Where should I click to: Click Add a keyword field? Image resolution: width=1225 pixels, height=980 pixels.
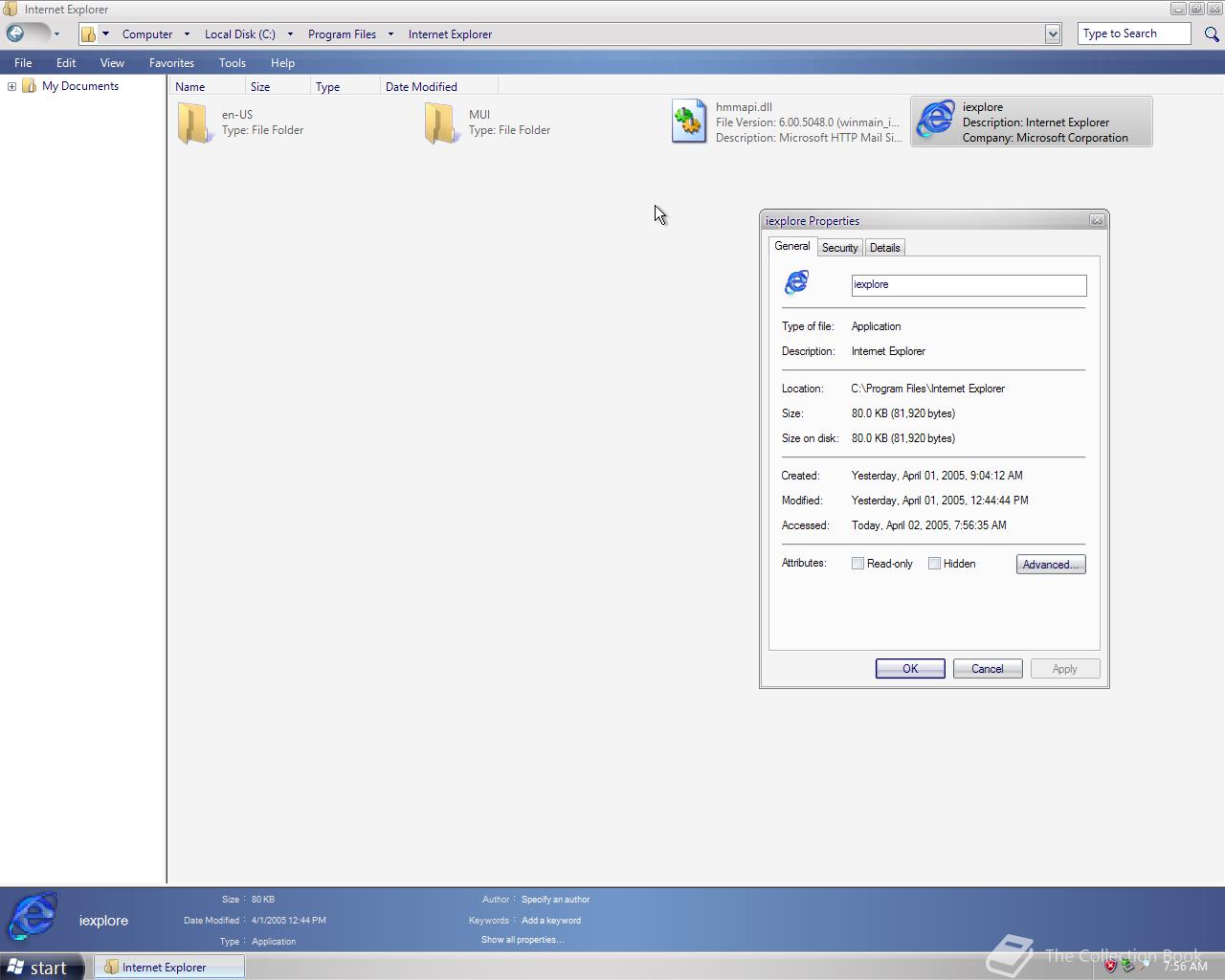(x=551, y=921)
